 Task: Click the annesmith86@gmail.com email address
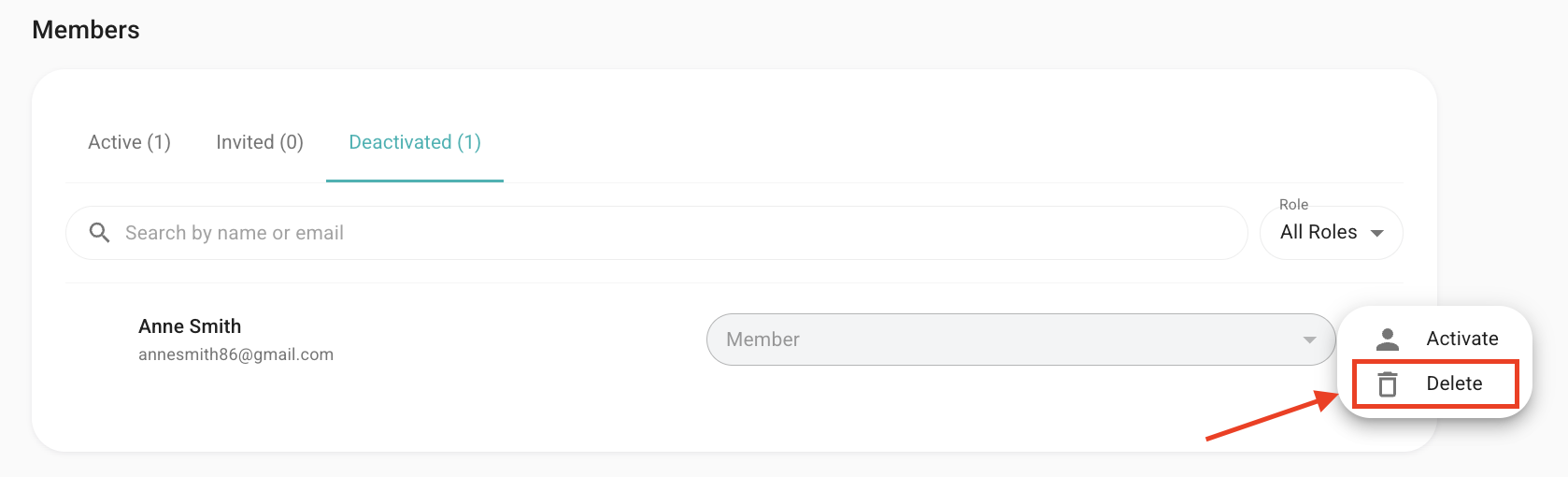click(235, 354)
